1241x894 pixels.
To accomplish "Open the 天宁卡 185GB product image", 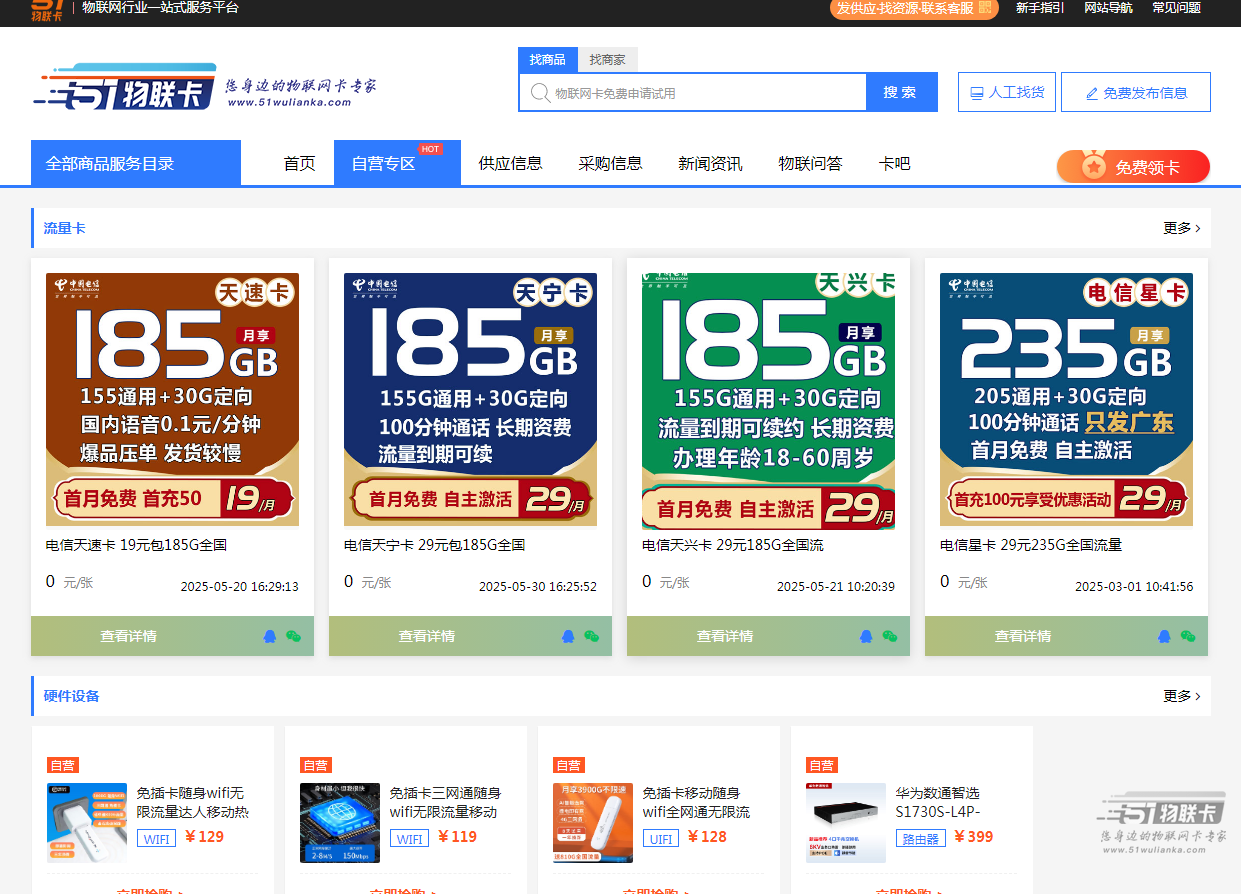I will click(470, 399).
